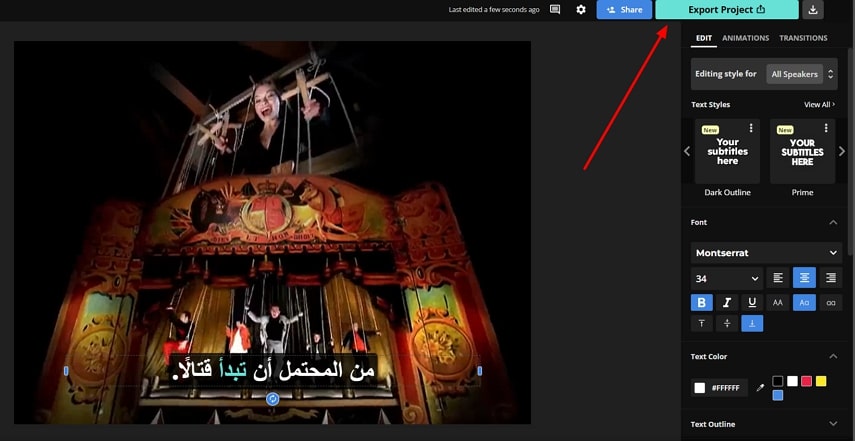Viewport: 855px width, 441px height.
Task: Toggle underline text formatting
Action: 752,302
